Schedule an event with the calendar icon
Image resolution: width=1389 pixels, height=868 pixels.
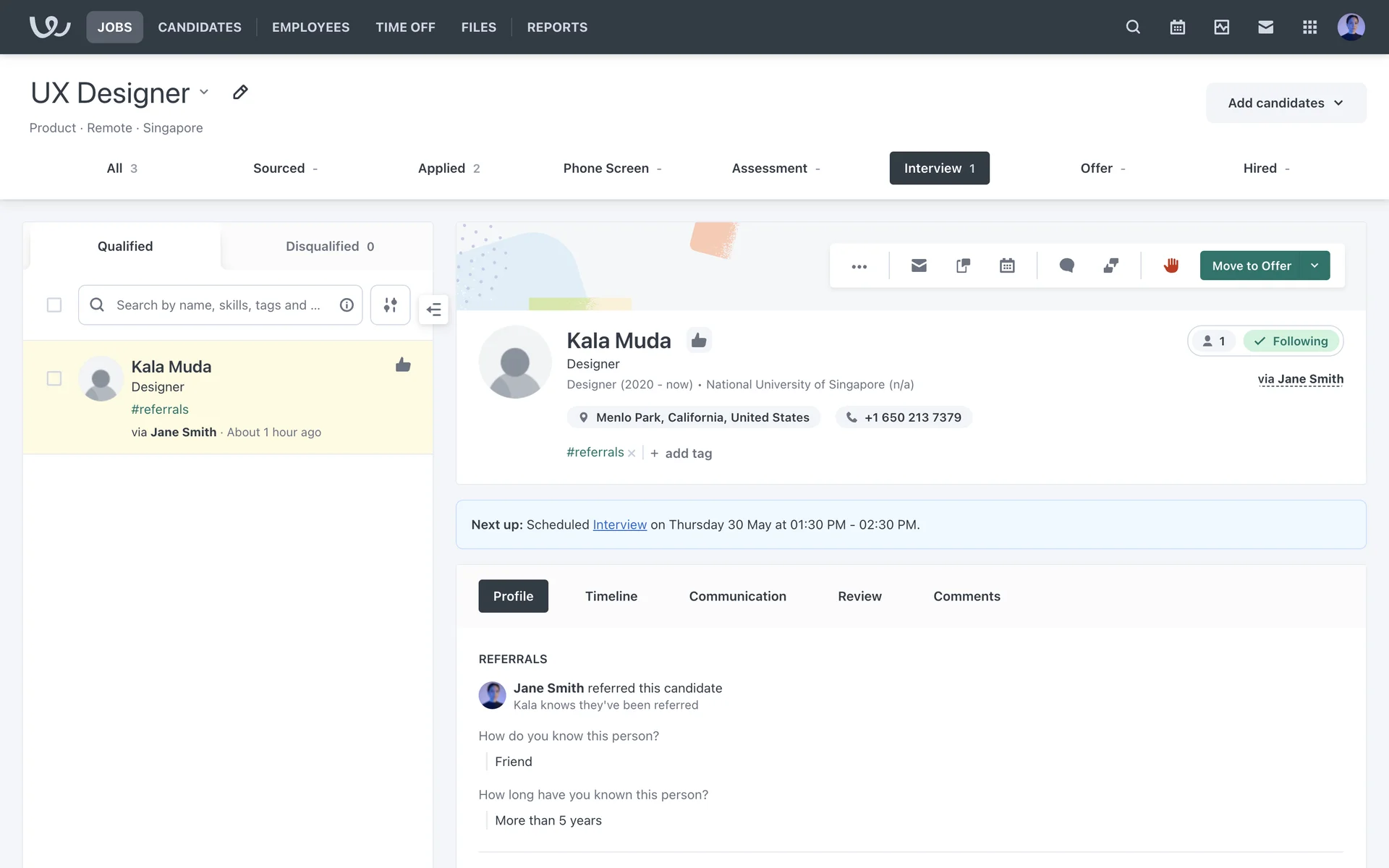1007,265
